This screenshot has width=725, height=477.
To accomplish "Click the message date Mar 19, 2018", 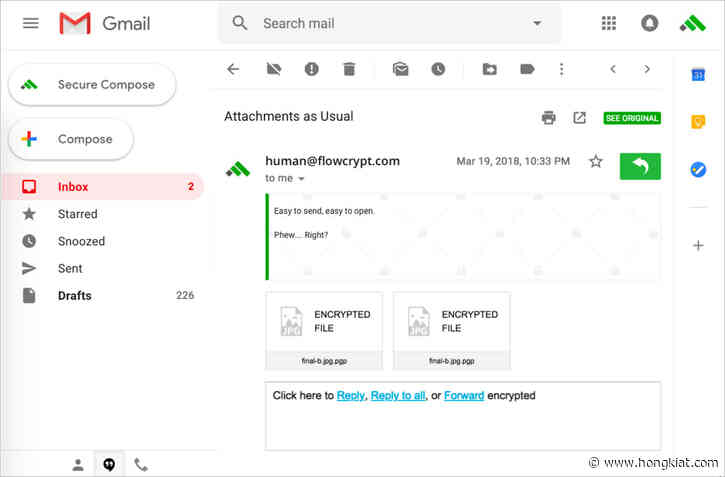I will (513, 161).
